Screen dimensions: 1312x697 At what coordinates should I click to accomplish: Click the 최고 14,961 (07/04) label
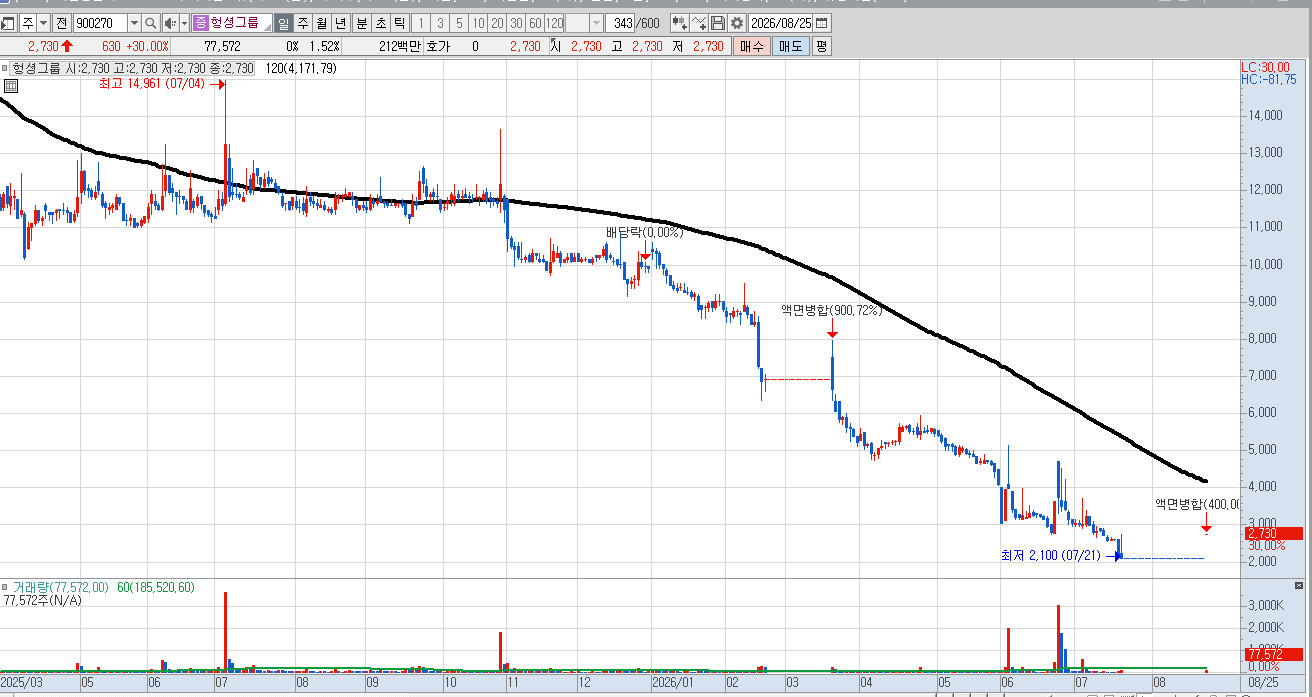click(x=151, y=84)
